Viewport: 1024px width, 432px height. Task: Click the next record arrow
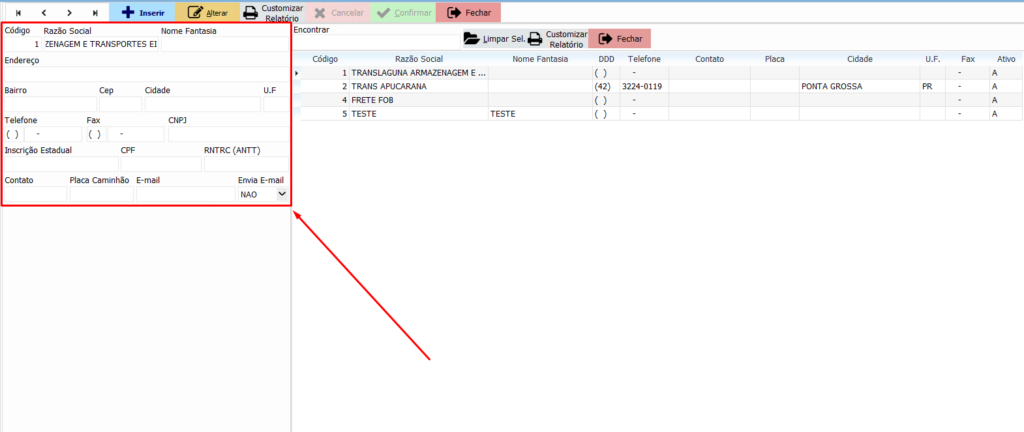69,13
